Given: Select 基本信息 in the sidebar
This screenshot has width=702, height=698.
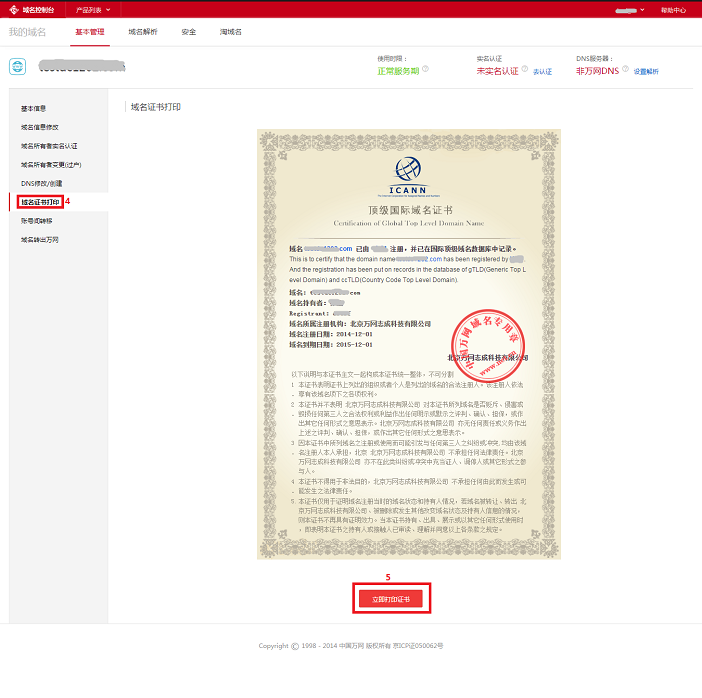Looking at the screenshot, I should tap(34, 107).
